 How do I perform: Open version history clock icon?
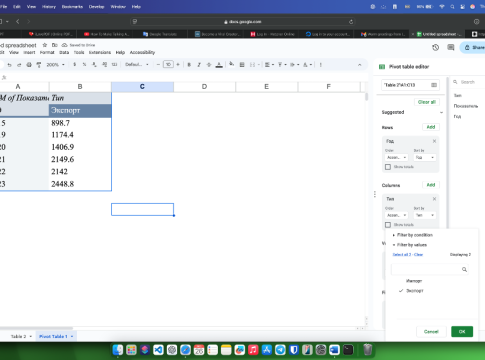tap(435, 47)
